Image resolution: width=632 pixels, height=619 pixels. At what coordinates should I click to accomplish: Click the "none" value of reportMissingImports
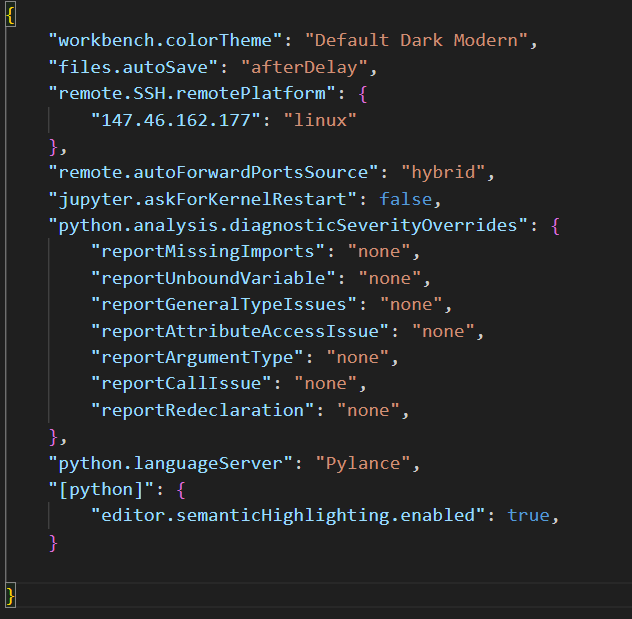pos(379,252)
